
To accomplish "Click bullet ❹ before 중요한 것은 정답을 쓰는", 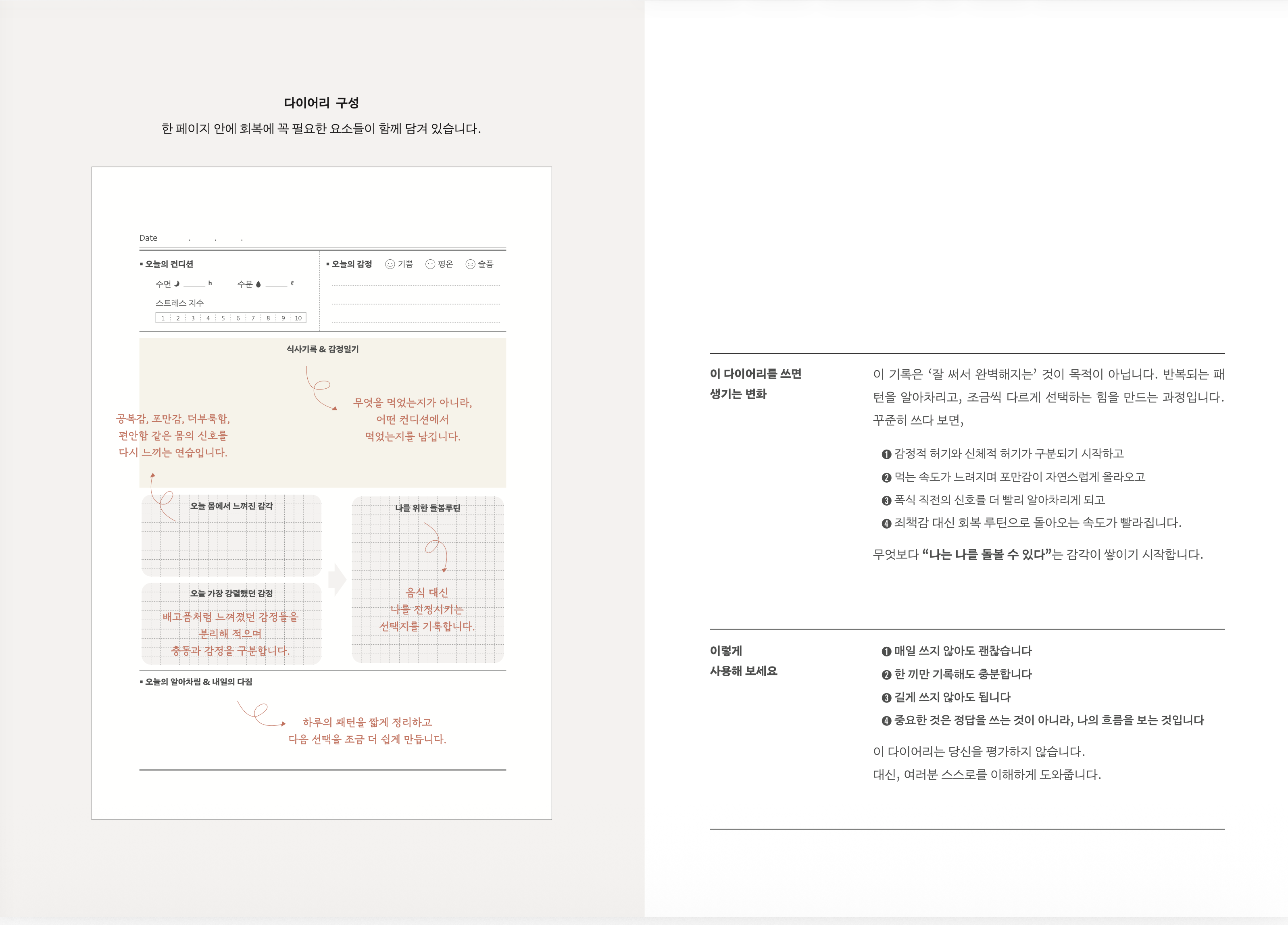I will (886, 721).
